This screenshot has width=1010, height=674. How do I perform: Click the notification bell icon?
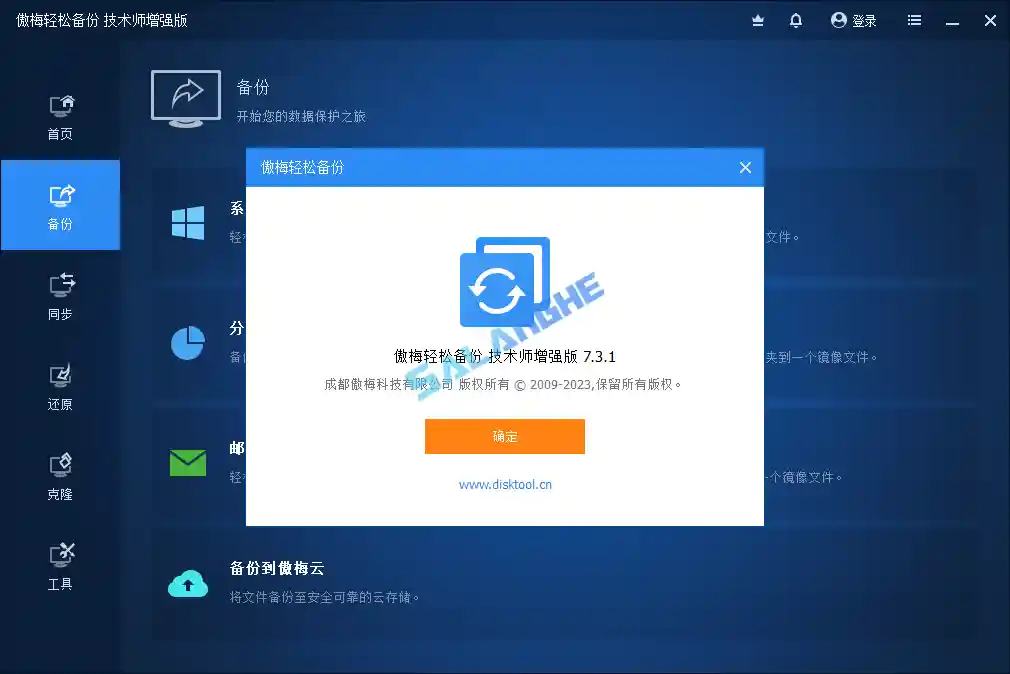795,20
